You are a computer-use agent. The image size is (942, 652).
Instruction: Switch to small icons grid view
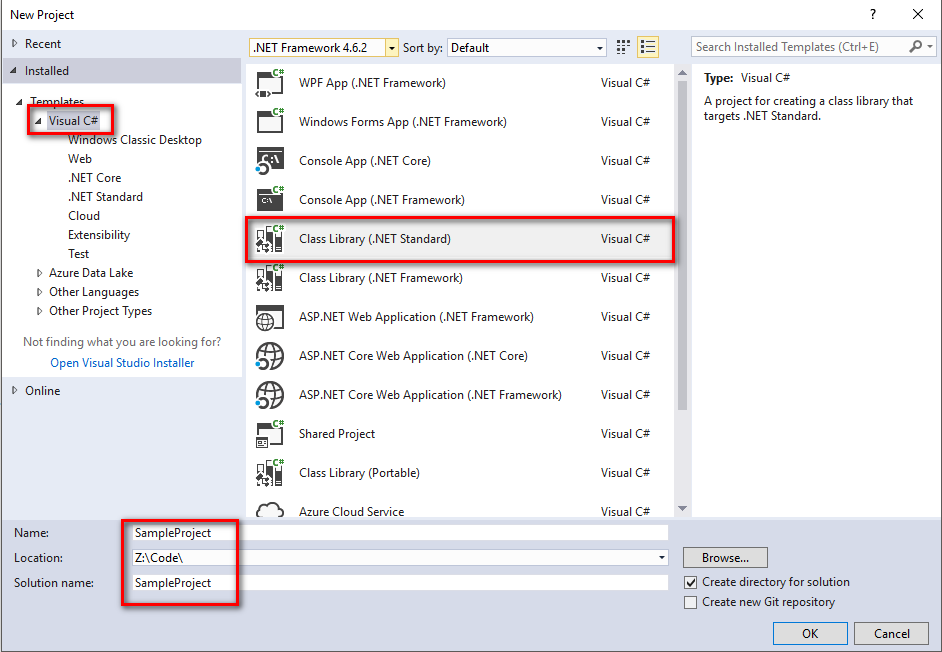pos(623,47)
